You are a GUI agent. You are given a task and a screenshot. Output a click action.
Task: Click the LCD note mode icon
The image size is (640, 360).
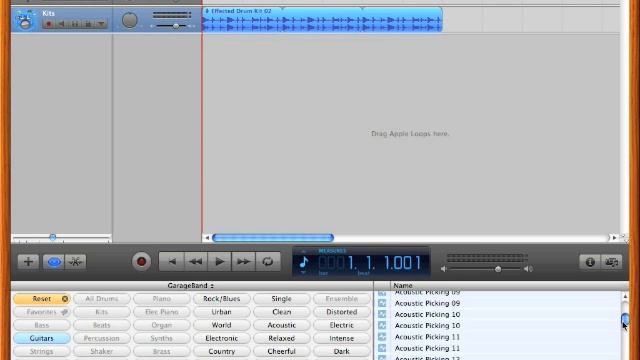click(304, 262)
